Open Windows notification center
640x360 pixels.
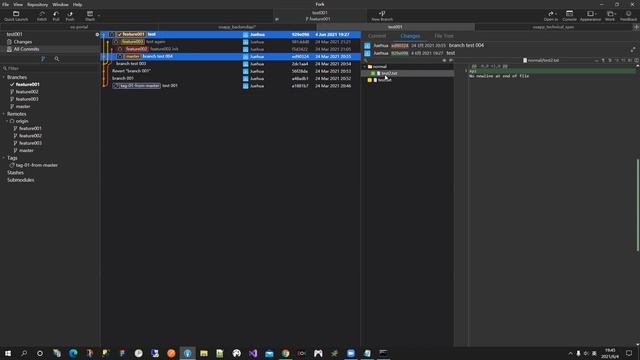[629, 353]
